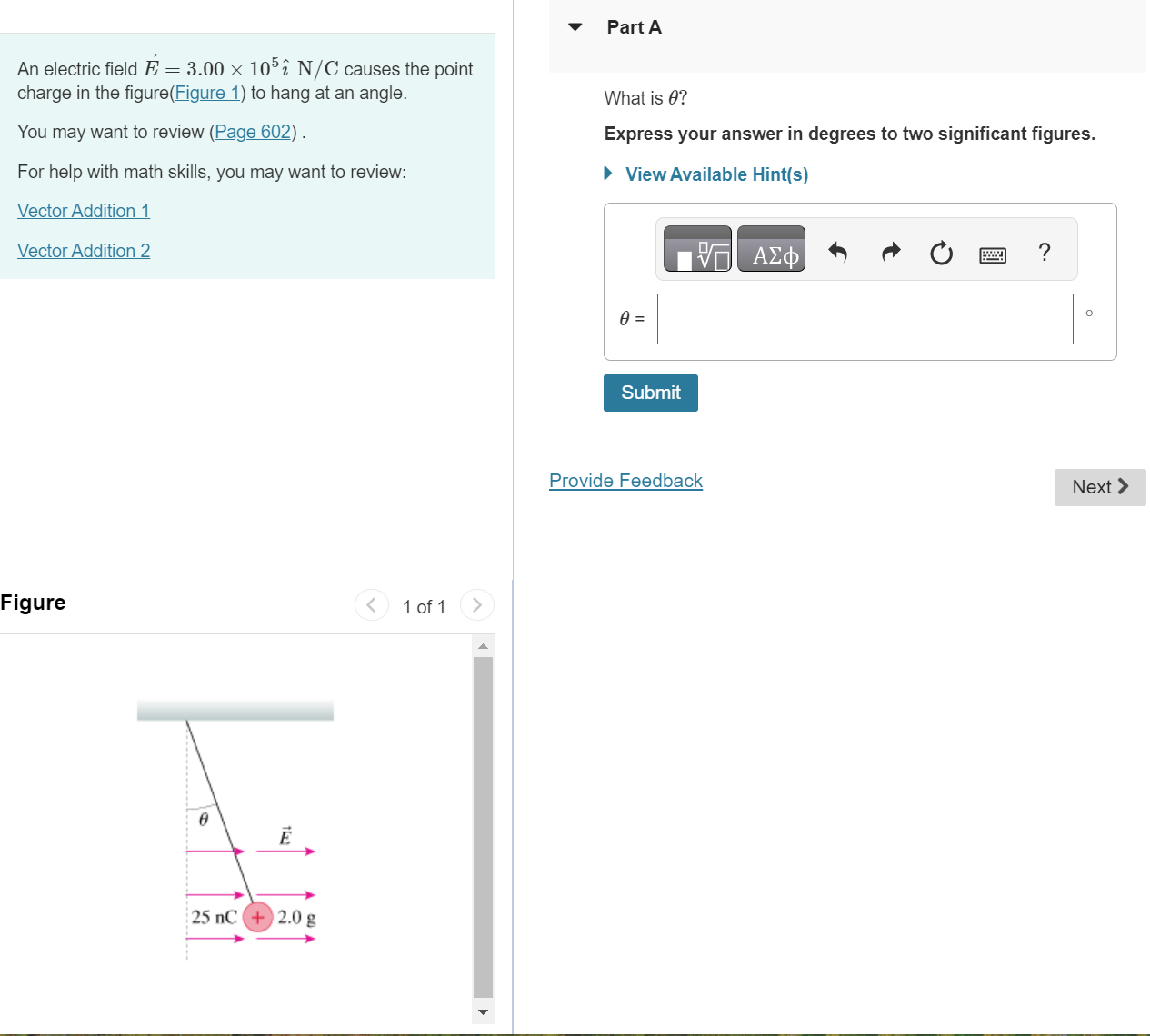Open equation editor help with the question mark
The height and width of the screenshot is (1036, 1150).
click(x=1044, y=252)
